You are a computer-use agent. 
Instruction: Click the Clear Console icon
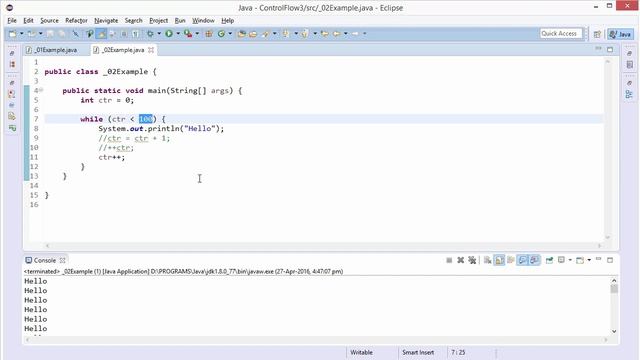tap(487, 260)
